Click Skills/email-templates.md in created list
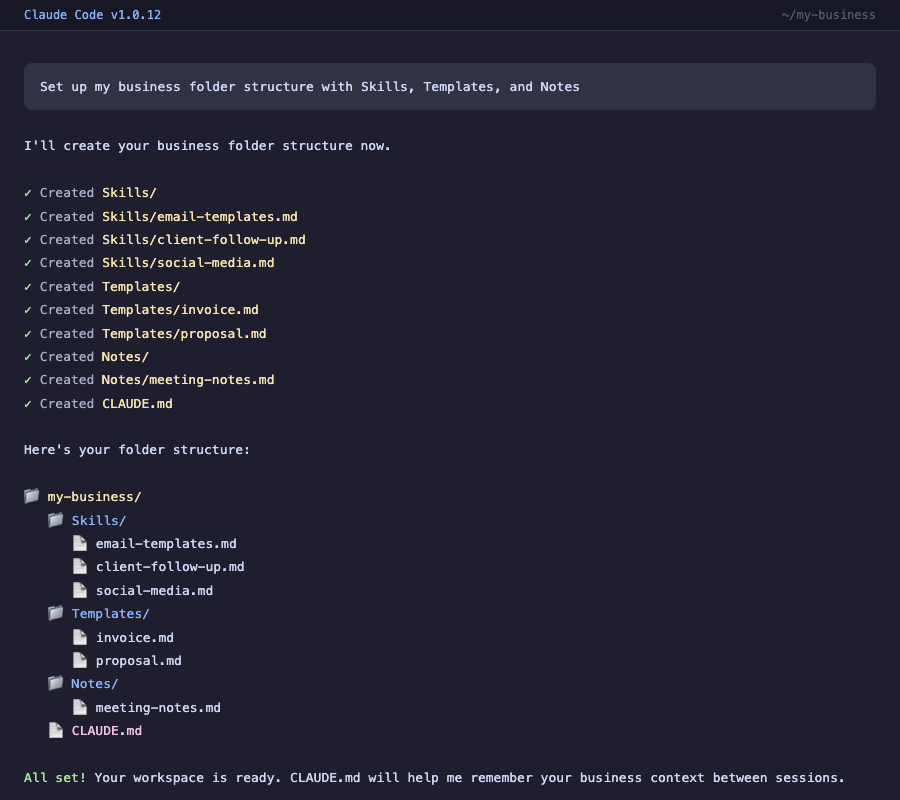Viewport: 900px width, 800px height. [200, 217]
